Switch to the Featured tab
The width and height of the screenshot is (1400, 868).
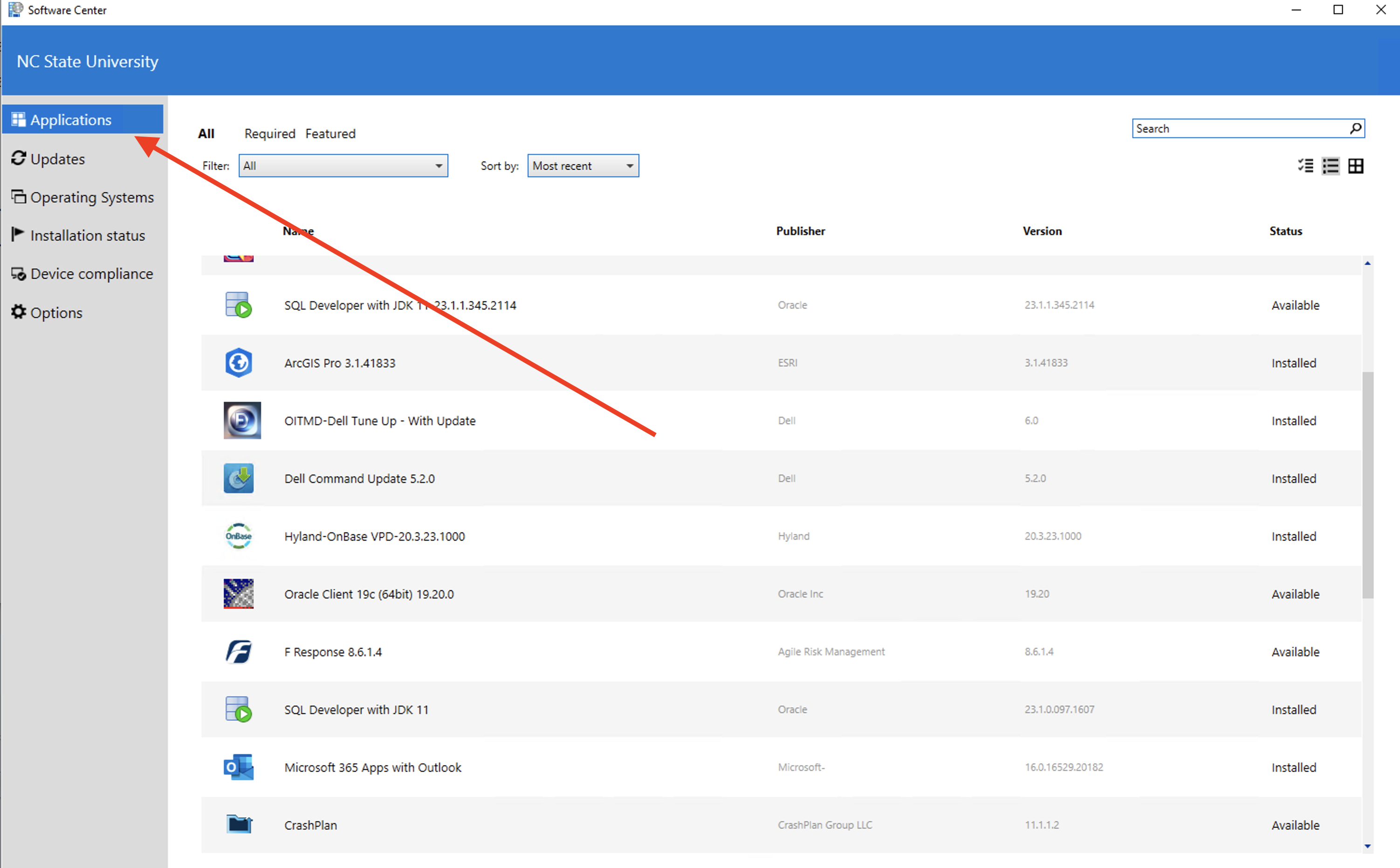pyautogui.click(x=330, y=133)
